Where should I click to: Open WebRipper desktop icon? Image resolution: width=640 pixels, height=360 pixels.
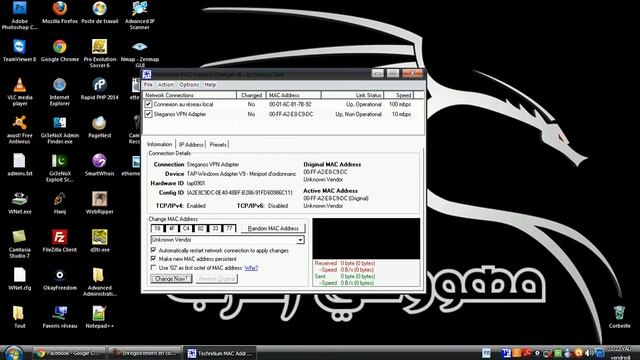pos(100,203)
